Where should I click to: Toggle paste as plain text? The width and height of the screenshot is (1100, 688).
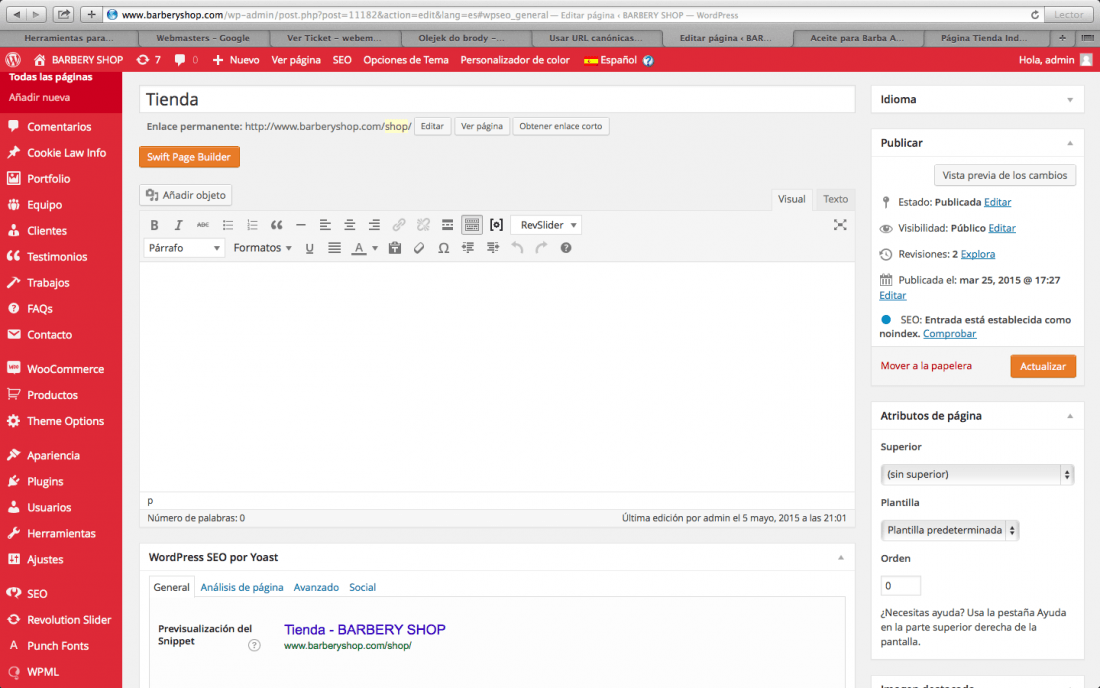click(395, 248)
